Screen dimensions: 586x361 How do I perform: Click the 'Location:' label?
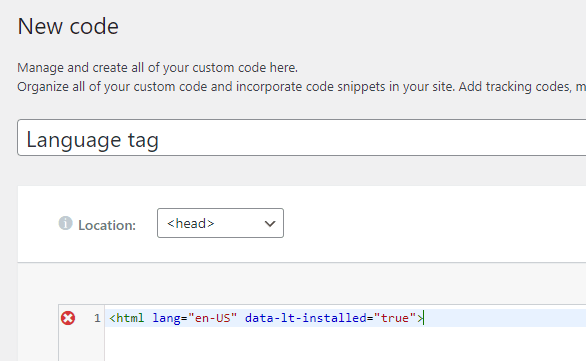tap(107, 225)
